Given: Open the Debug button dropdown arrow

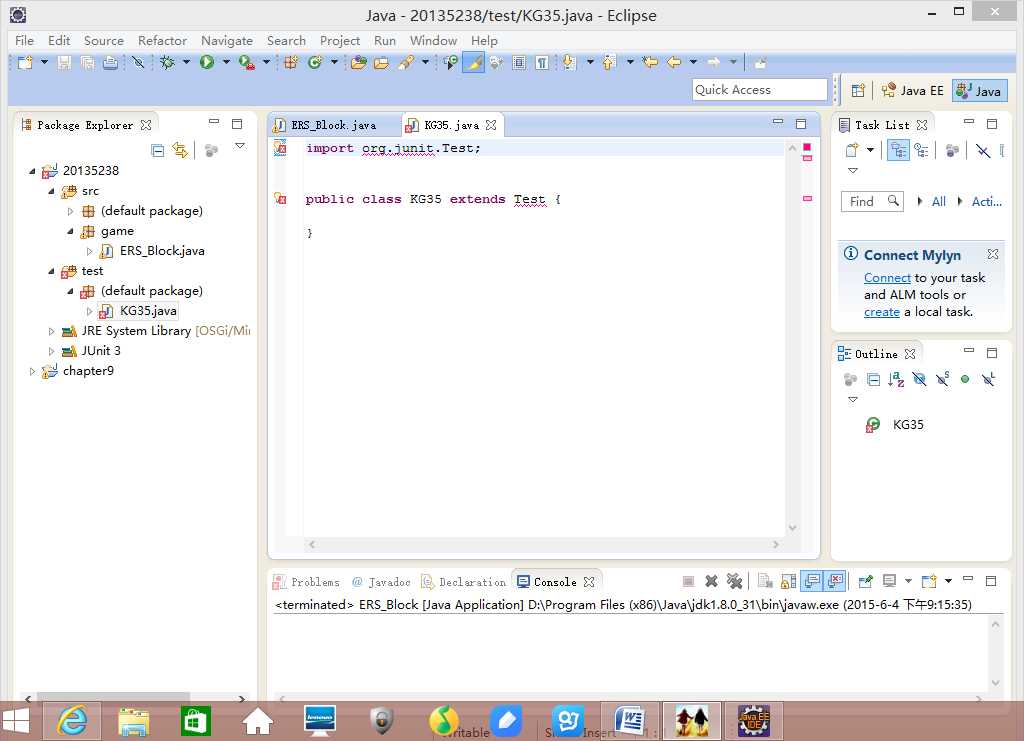Looking at the screenshot, I should pyautogui.click(x=186, y=63).
